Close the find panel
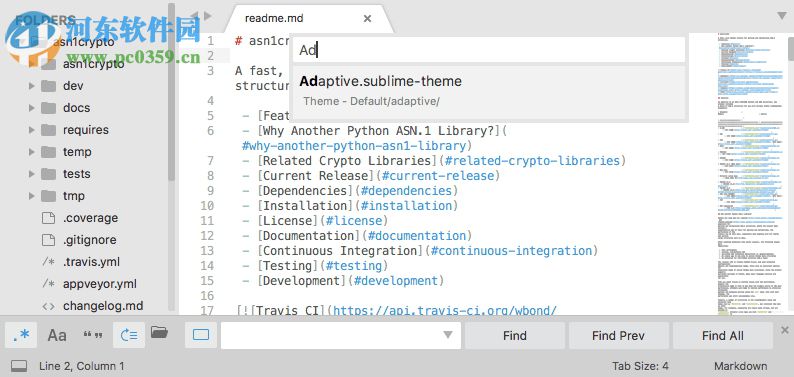Image resolution: width=794 pixels, height=377 pixels. (x=784, y=330)
